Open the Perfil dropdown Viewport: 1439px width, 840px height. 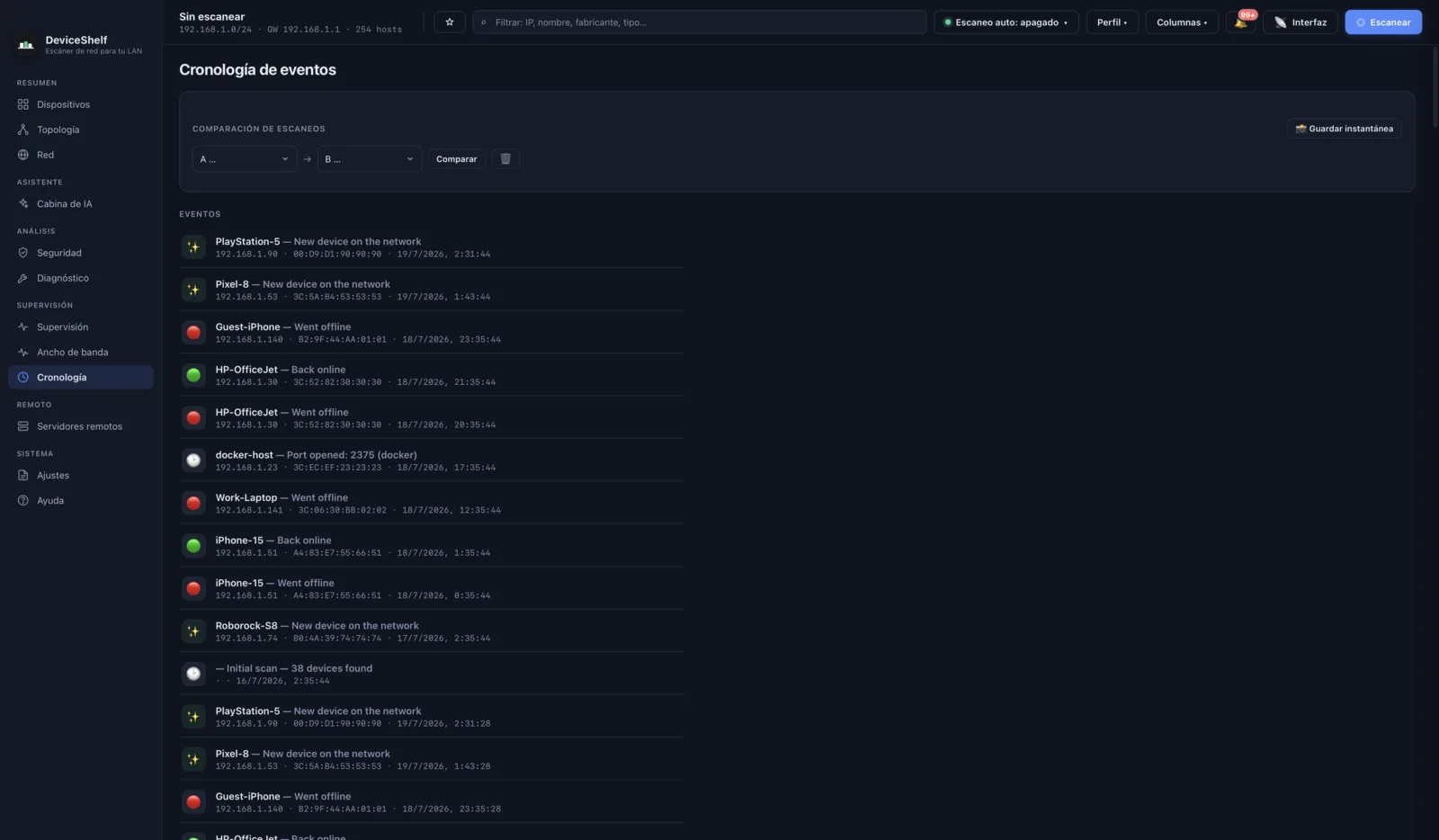tap(1112, 22)
